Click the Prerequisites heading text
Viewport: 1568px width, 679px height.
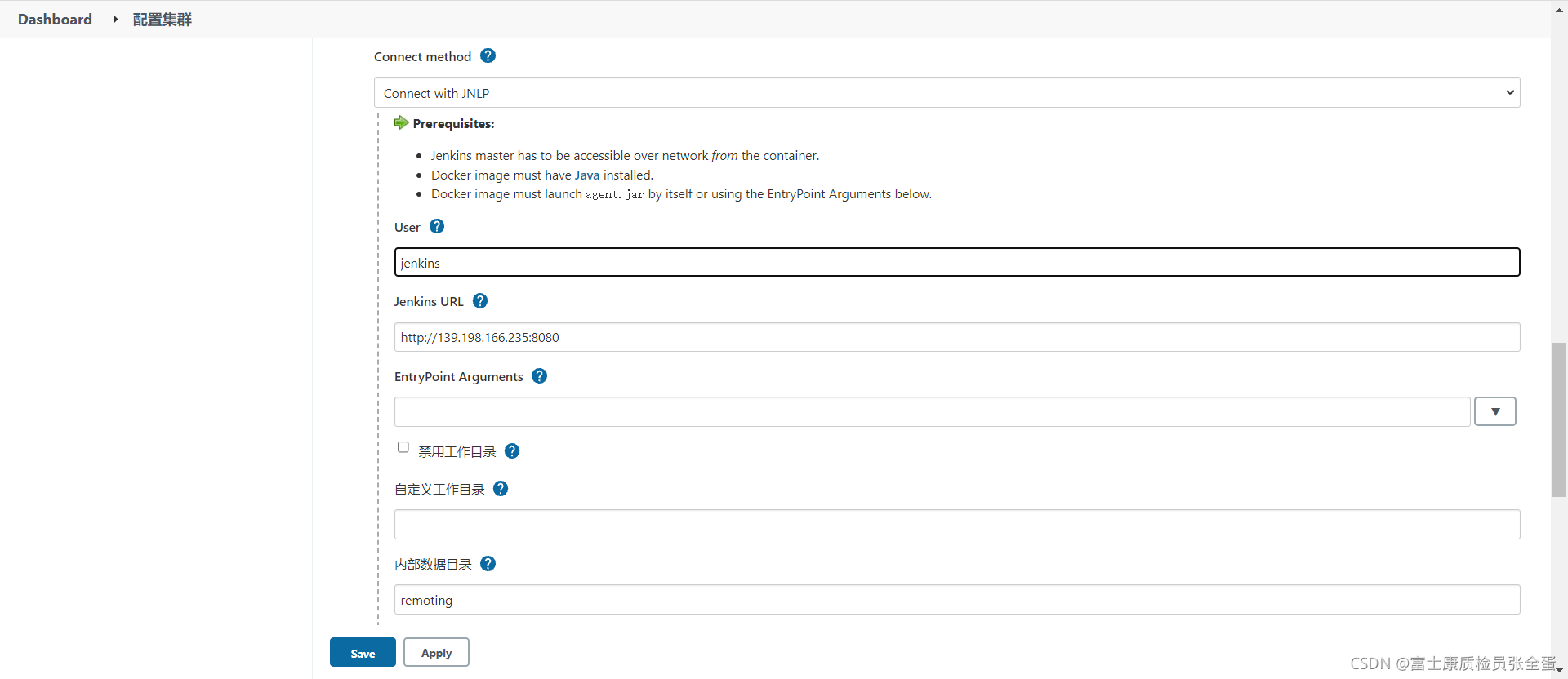click(453, 123)
